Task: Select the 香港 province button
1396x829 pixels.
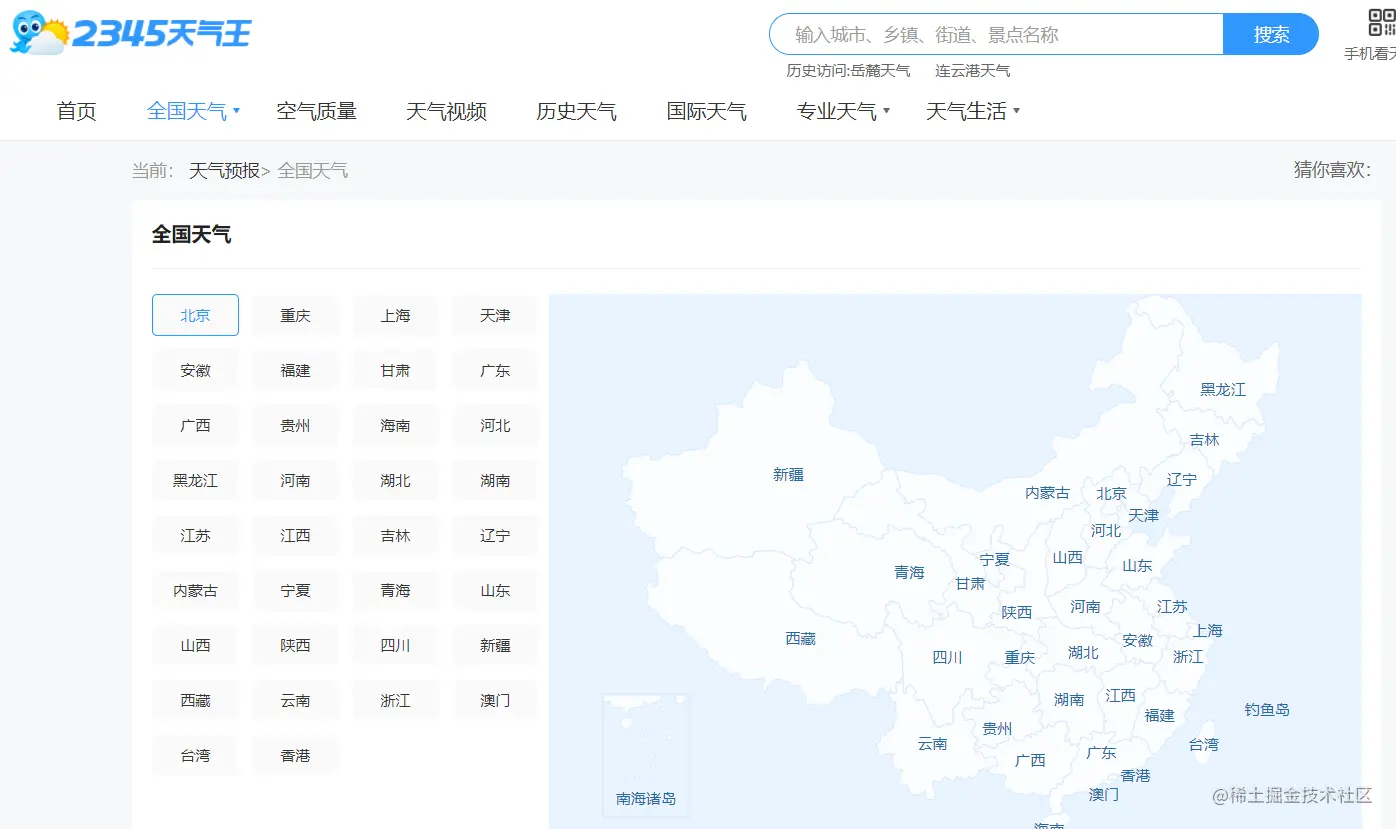Action: [x=295, y=755]
